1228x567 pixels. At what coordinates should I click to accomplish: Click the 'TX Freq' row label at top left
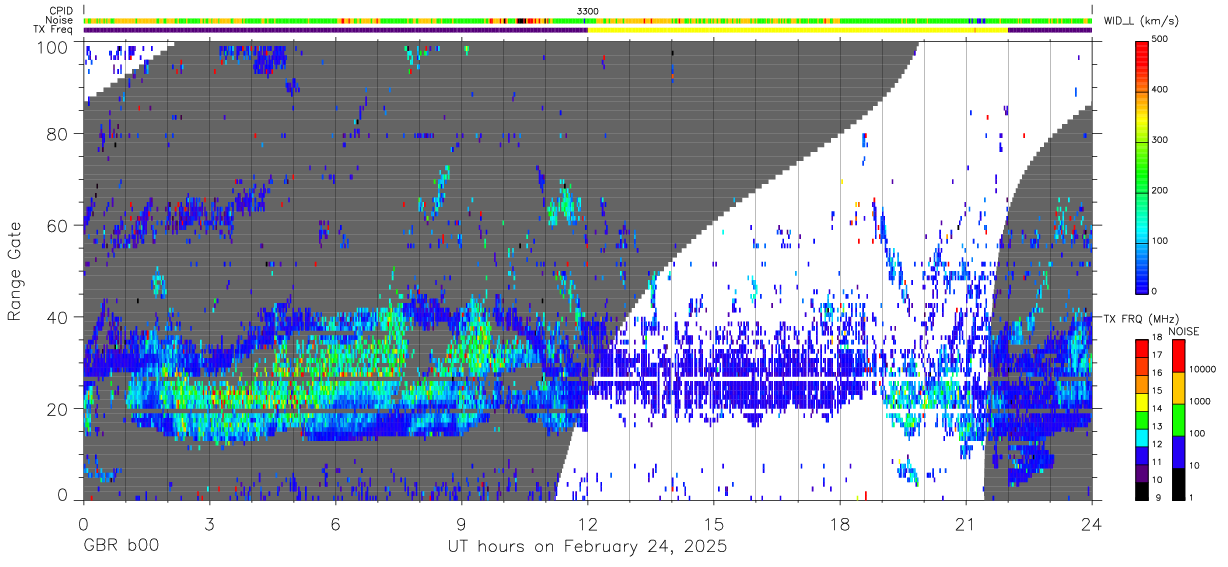pos(54,30)
